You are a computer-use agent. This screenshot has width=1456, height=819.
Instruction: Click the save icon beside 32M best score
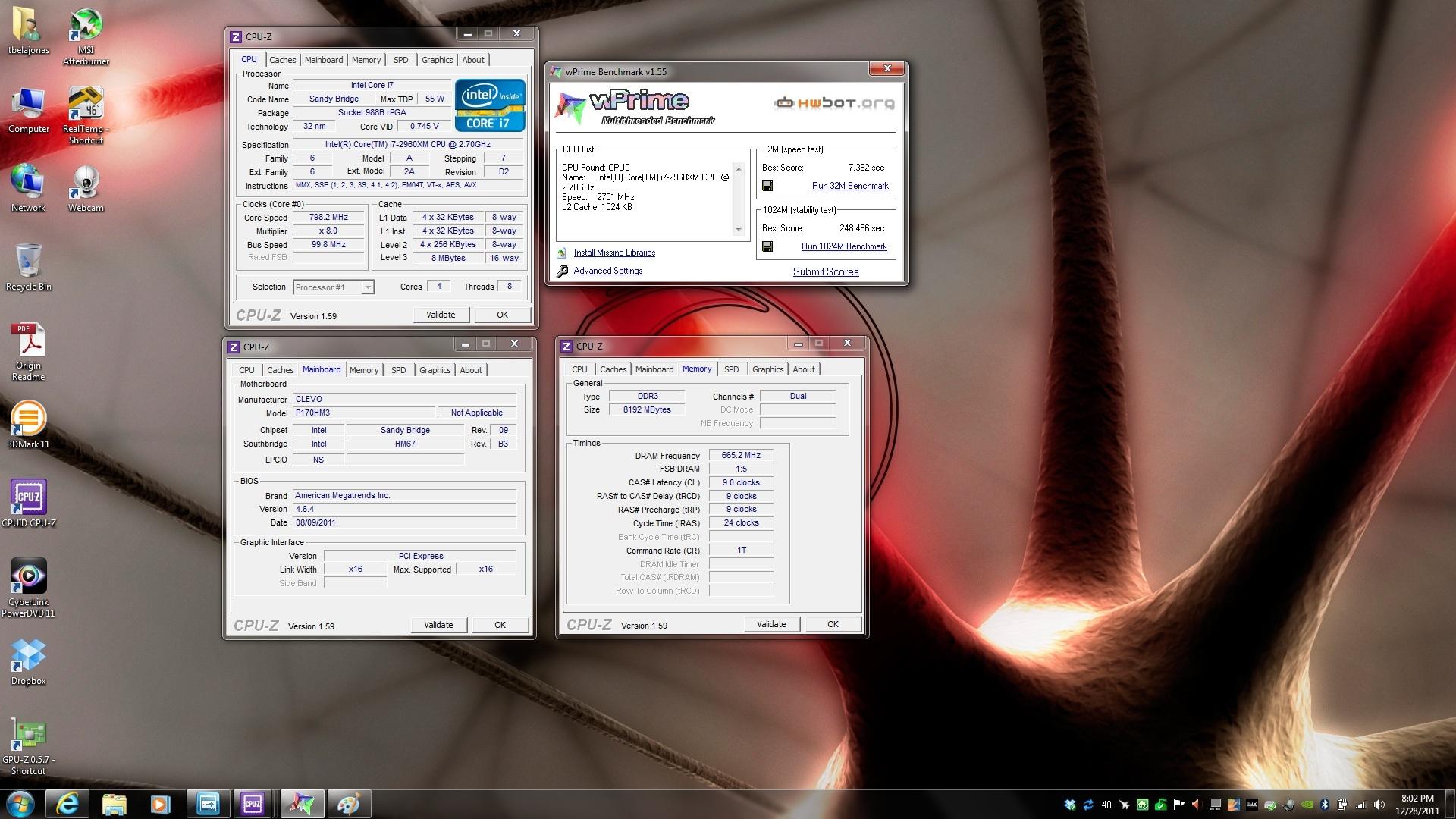click(767, 186)
